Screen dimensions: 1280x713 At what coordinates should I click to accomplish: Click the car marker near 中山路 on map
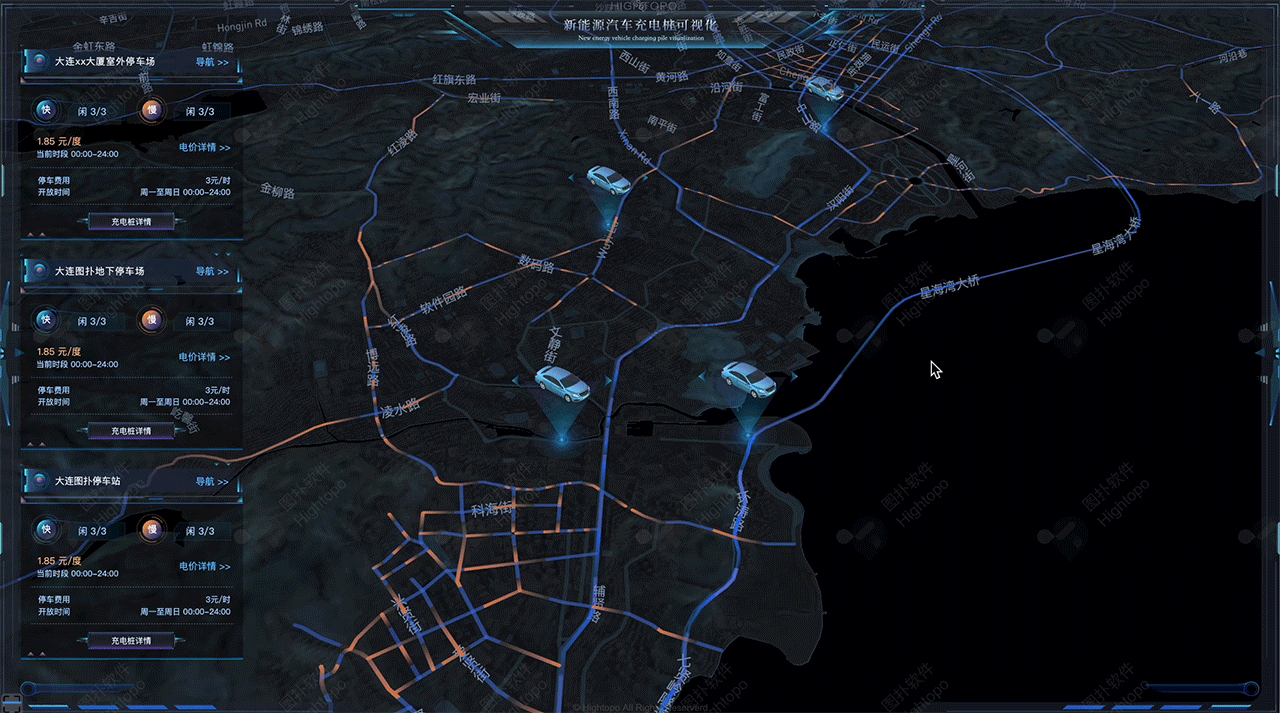point(824,88)
